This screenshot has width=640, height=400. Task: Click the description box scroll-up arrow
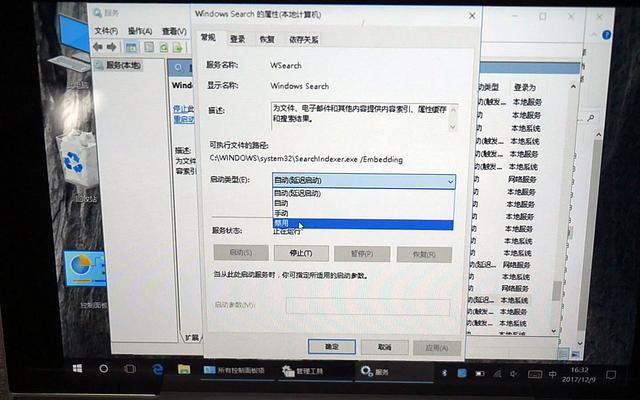click(x=453, y=109)
